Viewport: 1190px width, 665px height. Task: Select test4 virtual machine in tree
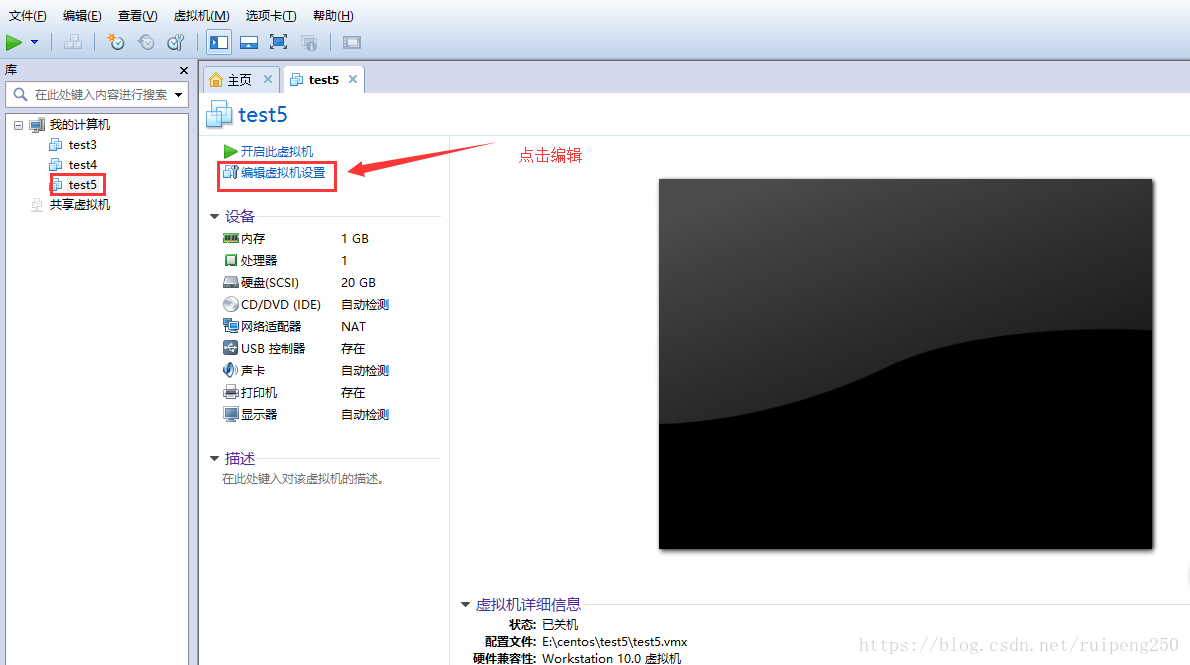click(82, 165)
